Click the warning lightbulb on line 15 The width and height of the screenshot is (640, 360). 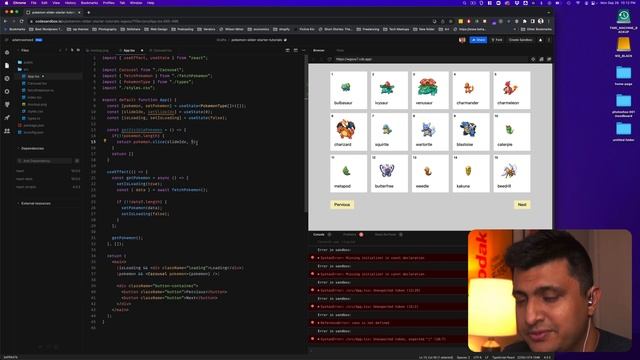105,140
